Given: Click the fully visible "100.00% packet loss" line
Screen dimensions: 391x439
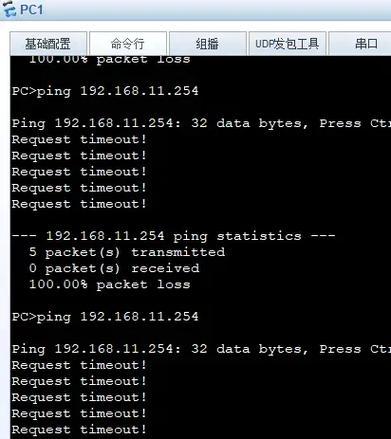Looking at the screenshot, I should click(x=109, y=284).
